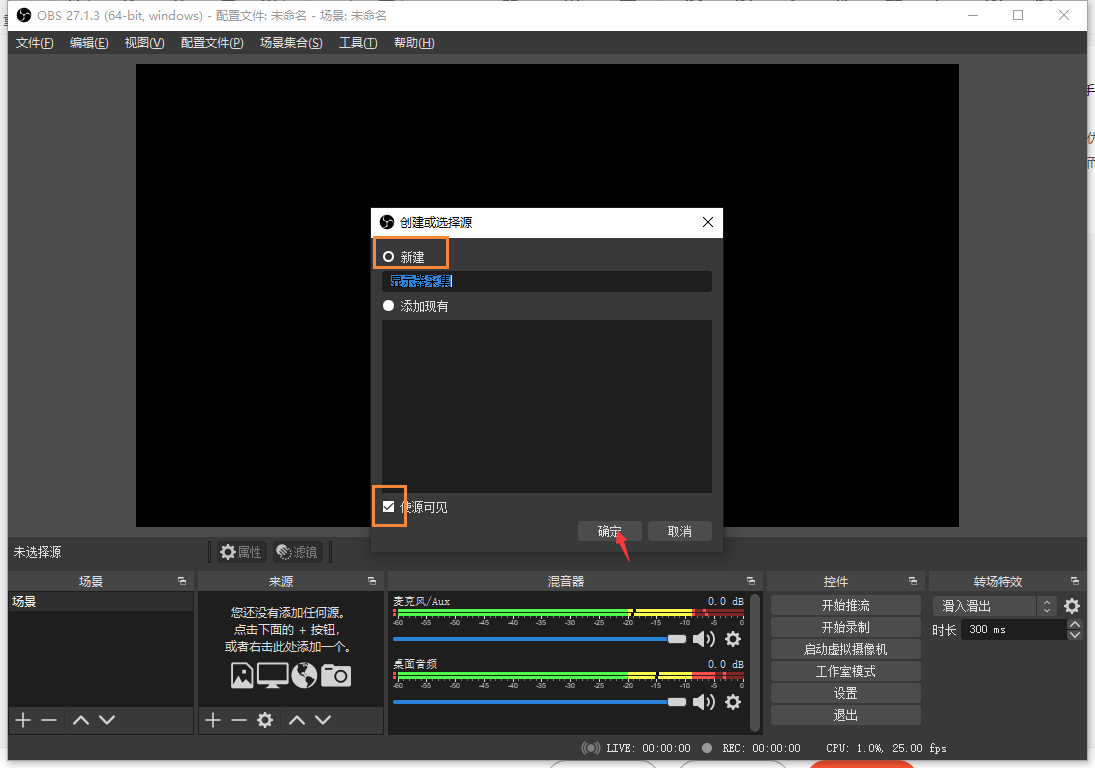Open the 工具 menu
The width and height of the screenshot is (1095, 768).
click(x=357, y=42)
